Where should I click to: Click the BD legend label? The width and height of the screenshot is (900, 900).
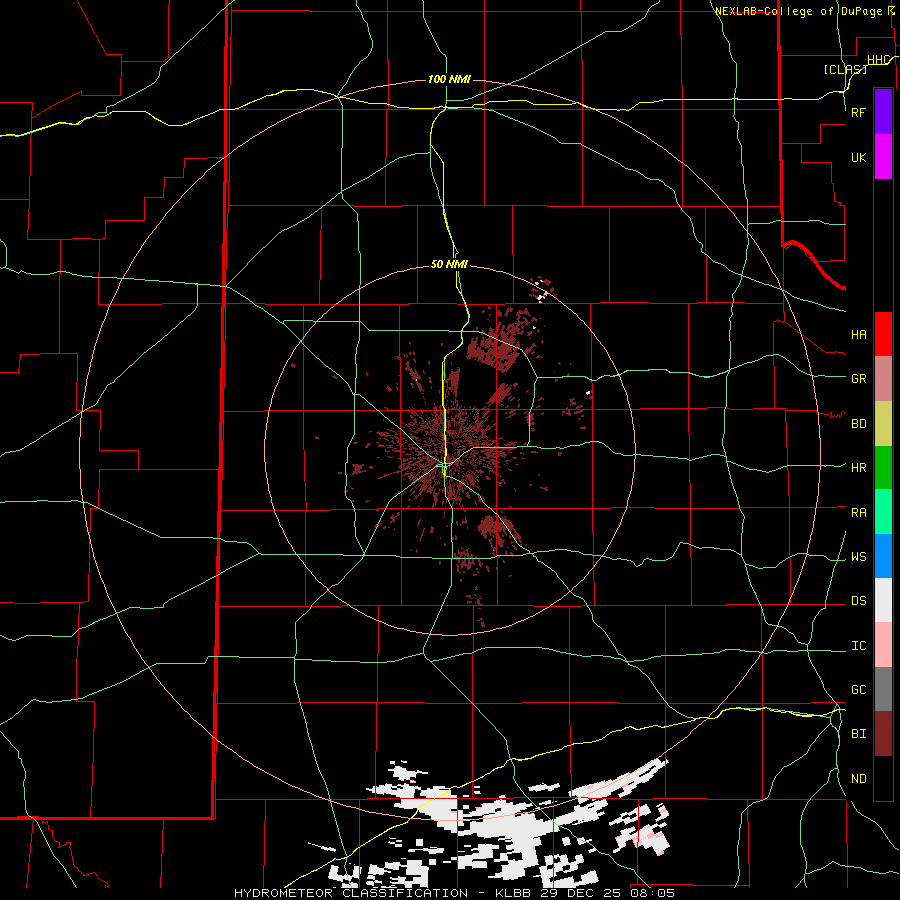[858, 424]
